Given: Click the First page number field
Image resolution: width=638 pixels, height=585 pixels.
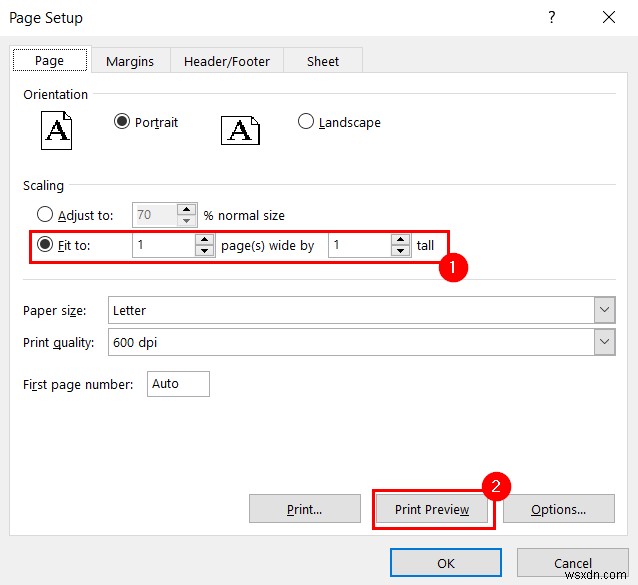Looking at the screenshot, I should click(x=178, y=384).
